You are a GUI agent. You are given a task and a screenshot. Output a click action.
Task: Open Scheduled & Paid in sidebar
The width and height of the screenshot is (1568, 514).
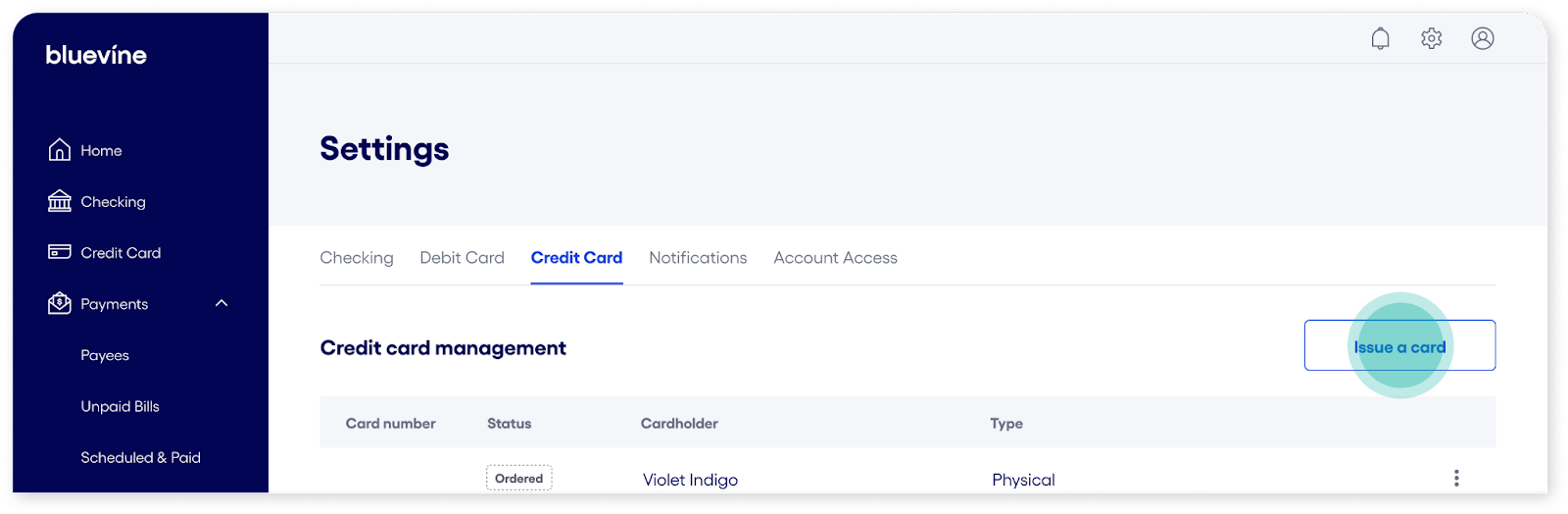tap(140, 457)
